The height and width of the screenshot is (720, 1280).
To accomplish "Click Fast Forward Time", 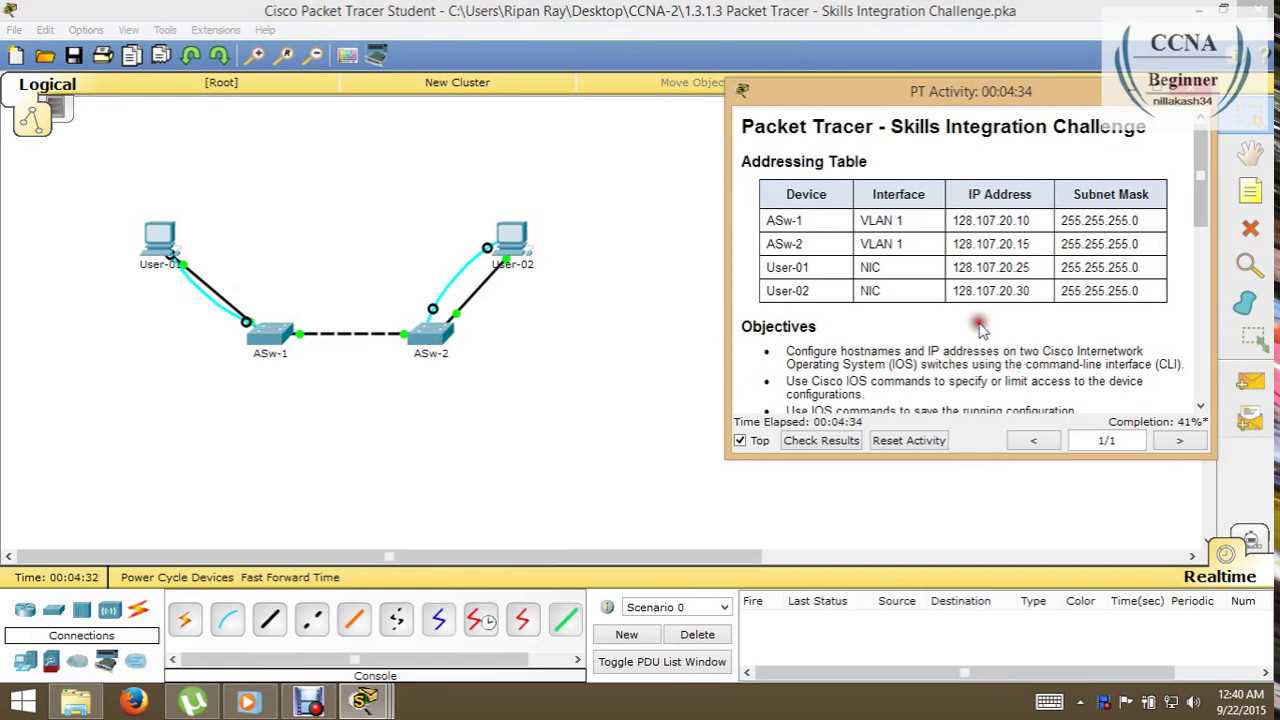I will tap(290, 578).
